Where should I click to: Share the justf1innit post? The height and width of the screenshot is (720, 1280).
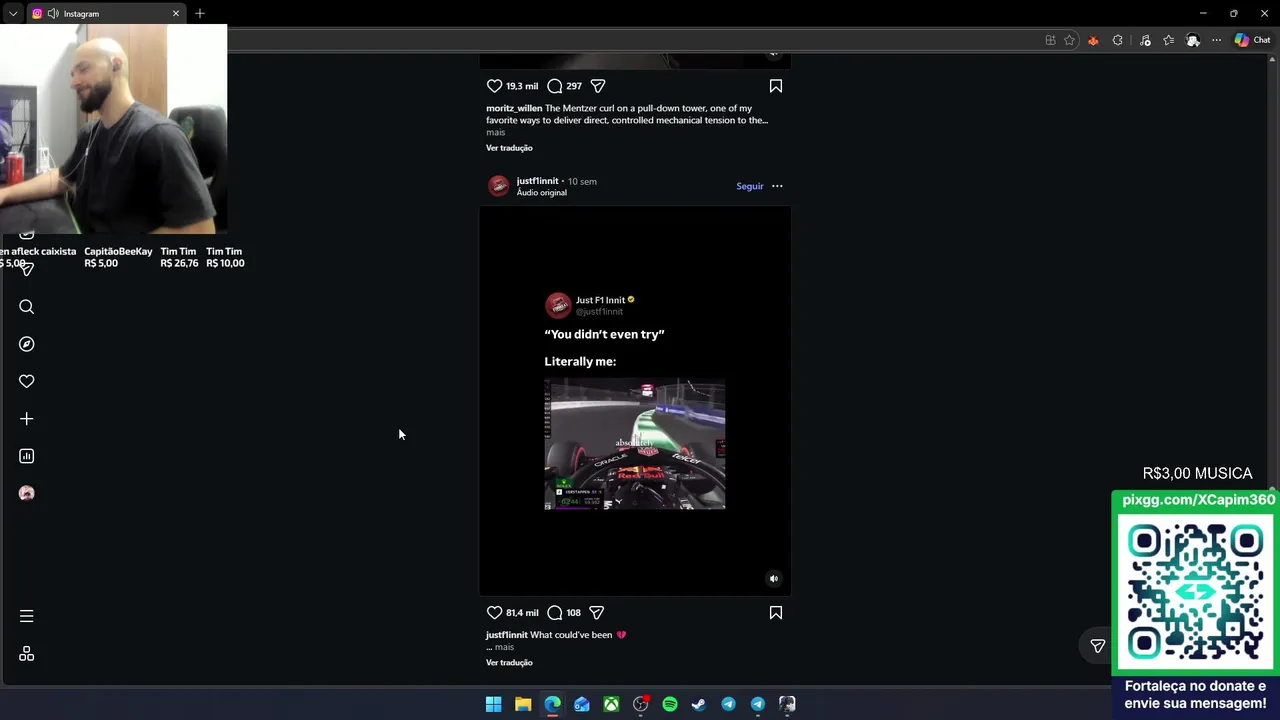(597, 612)
